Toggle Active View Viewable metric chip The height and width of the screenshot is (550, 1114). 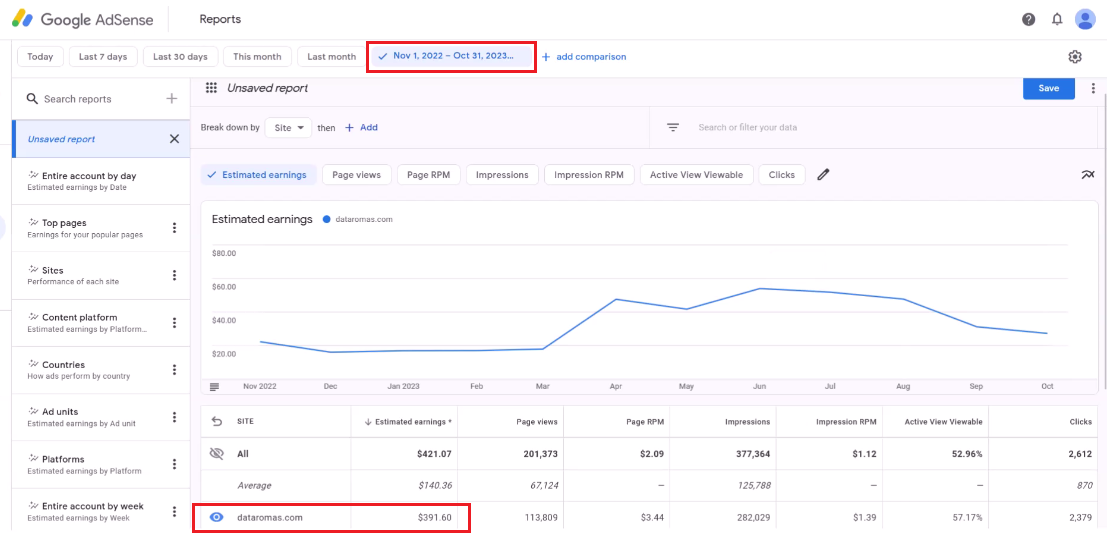pyautogui.click(x=696, y=175)
